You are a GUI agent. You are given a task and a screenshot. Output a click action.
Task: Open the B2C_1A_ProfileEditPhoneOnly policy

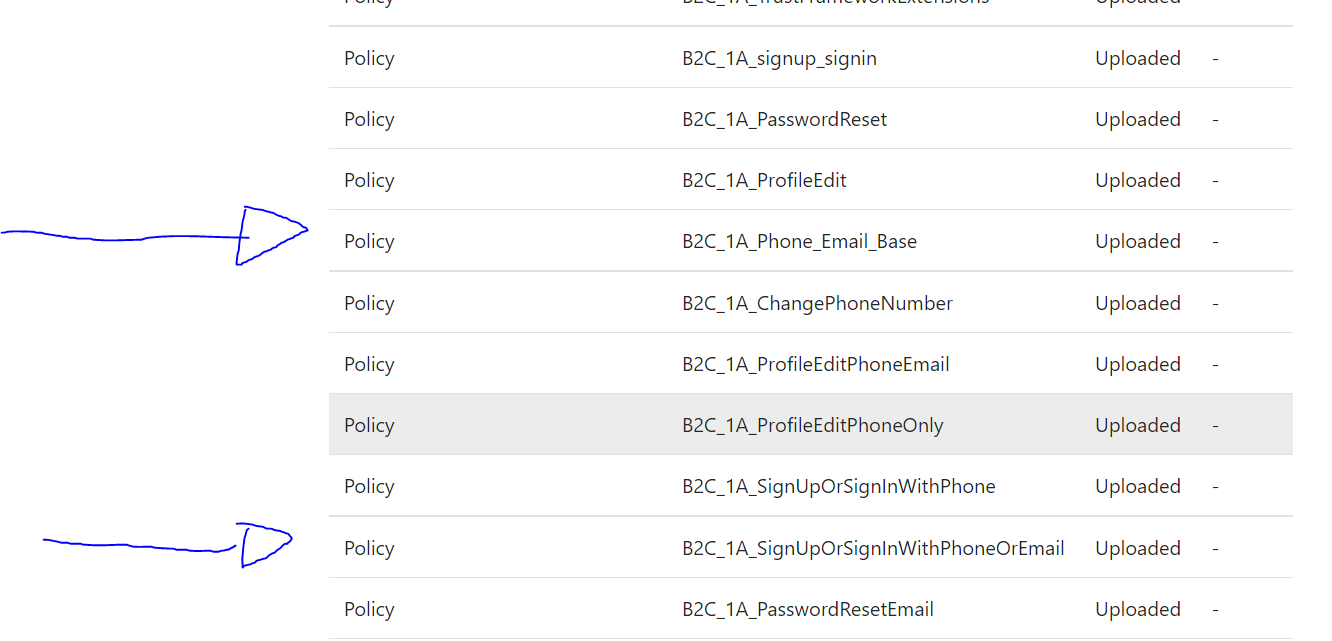(813, 425)
